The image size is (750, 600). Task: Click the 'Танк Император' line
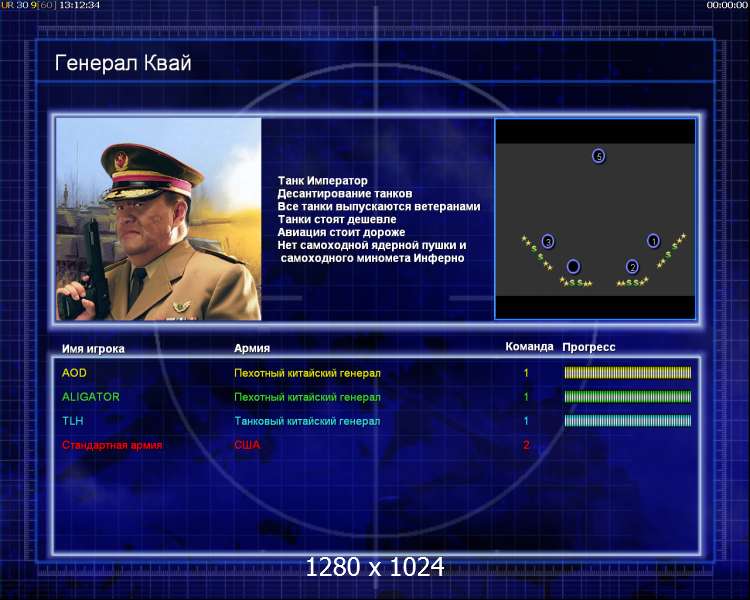click(x=323, y=181)
